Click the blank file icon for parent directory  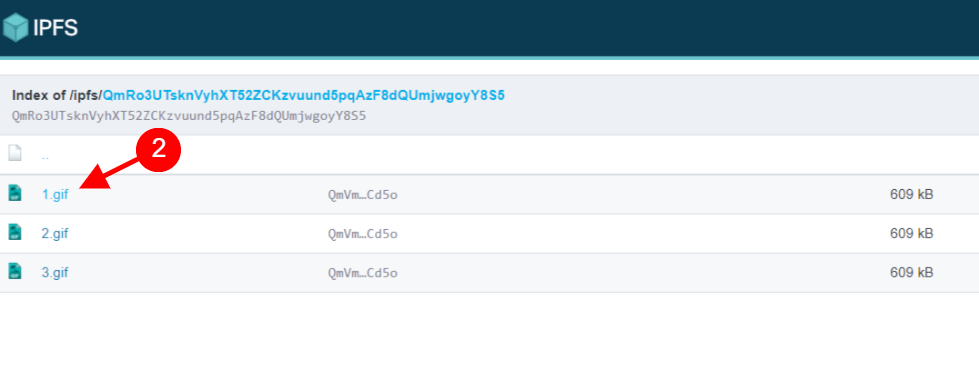point(15,153)
